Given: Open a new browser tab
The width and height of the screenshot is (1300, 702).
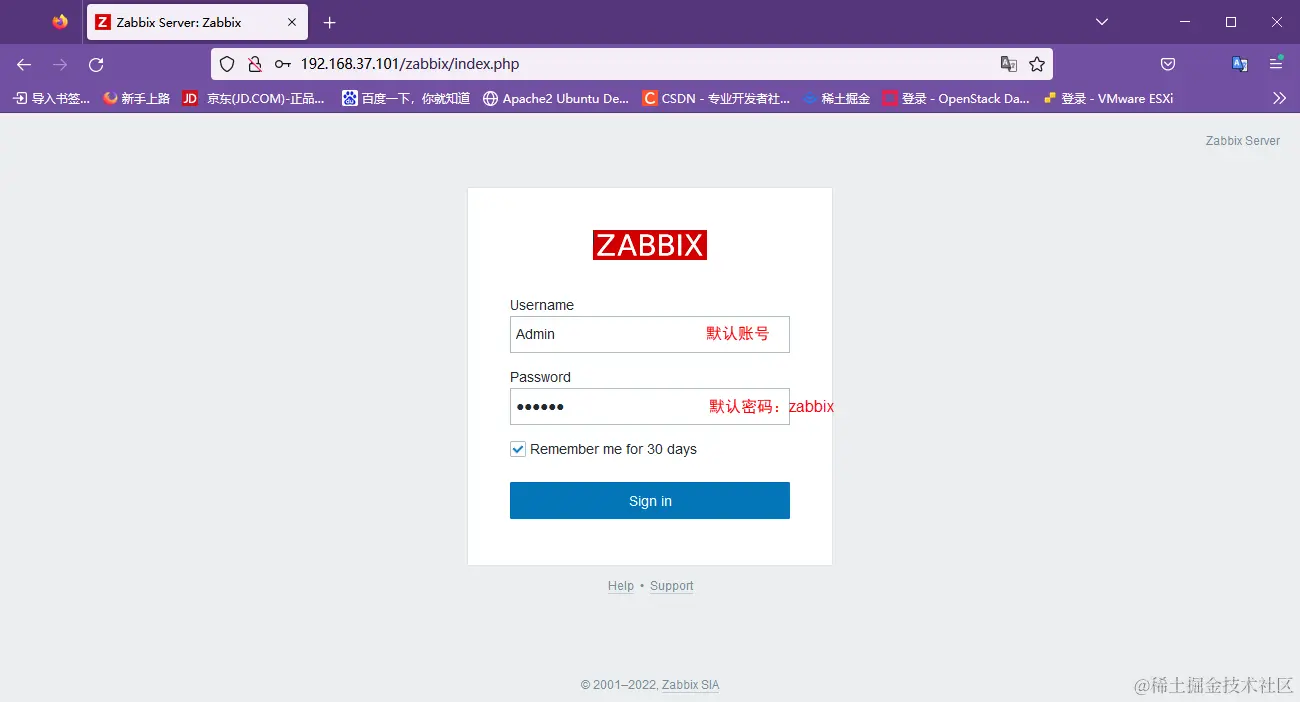Looking at the screenshot, I should coord(329,22).
